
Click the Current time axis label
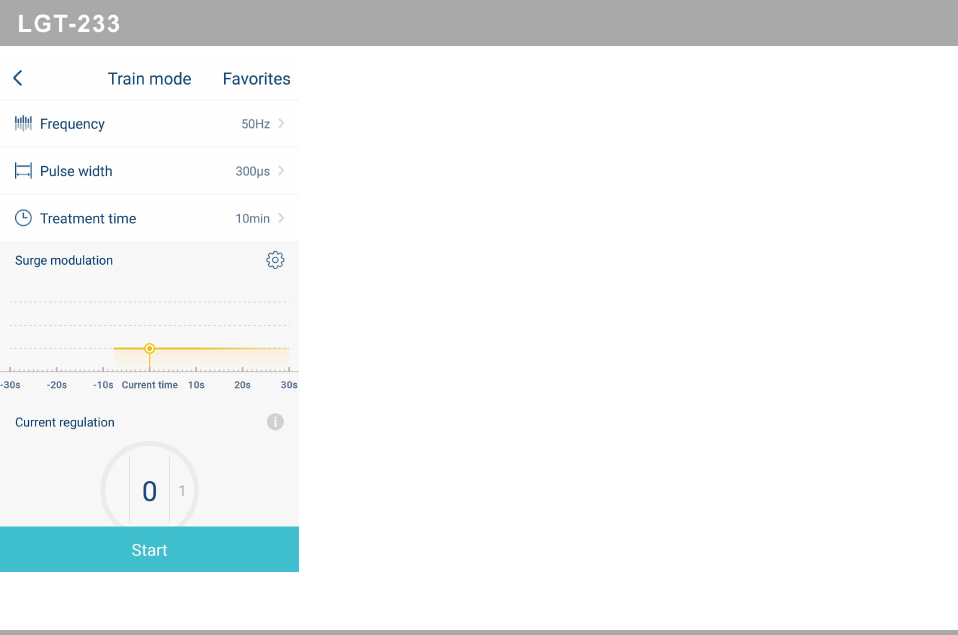[150, 385]
